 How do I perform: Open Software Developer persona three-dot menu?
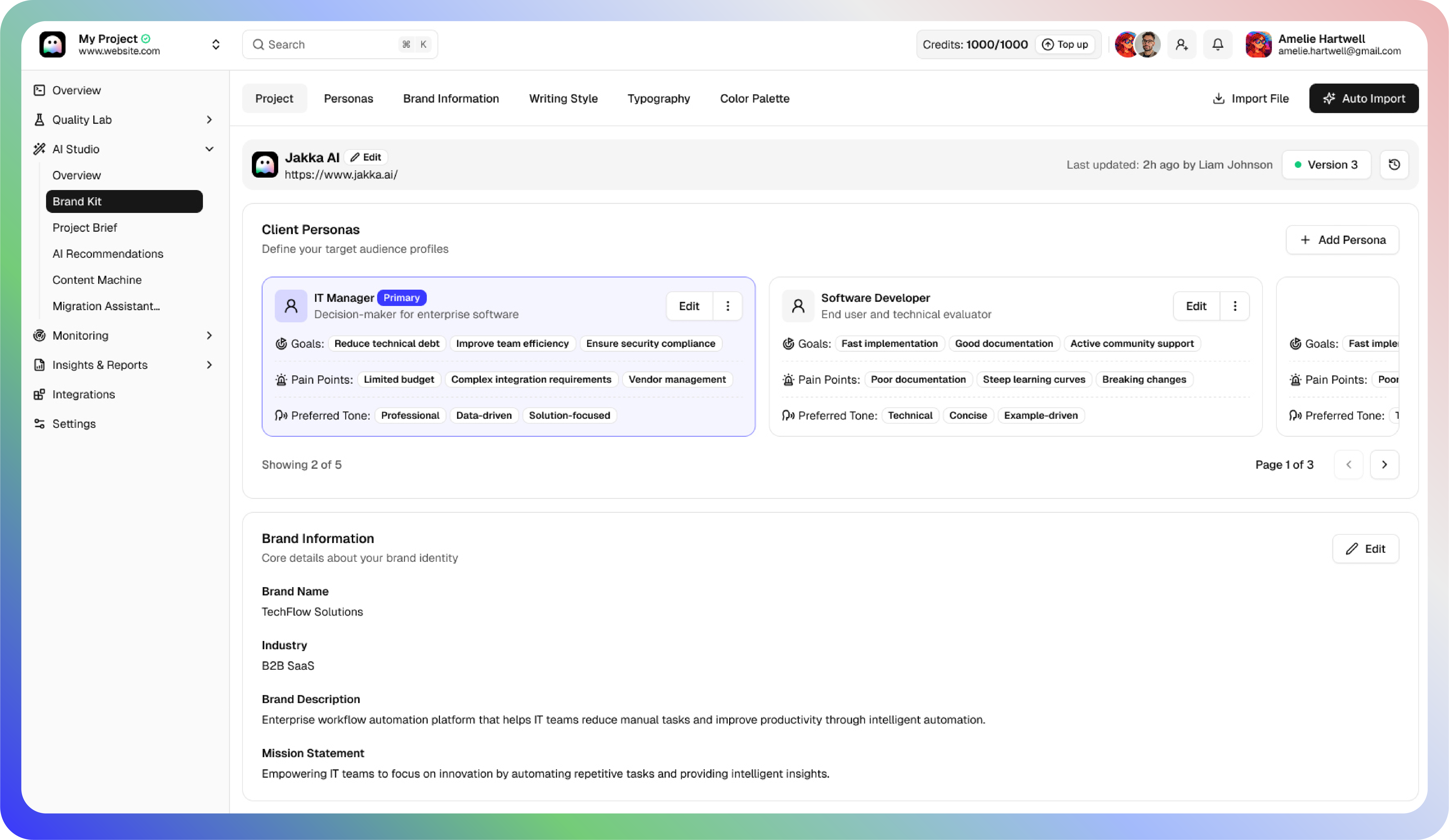[1235, 306]
